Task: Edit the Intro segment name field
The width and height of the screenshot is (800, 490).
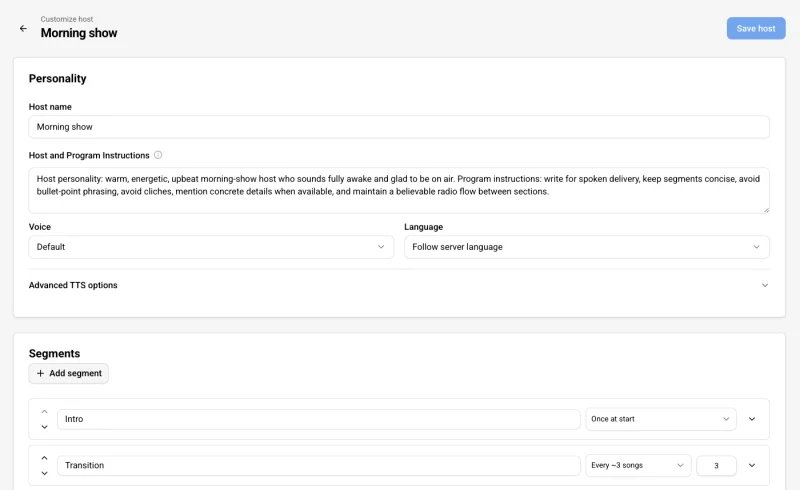Action: (x=319, y=419)
